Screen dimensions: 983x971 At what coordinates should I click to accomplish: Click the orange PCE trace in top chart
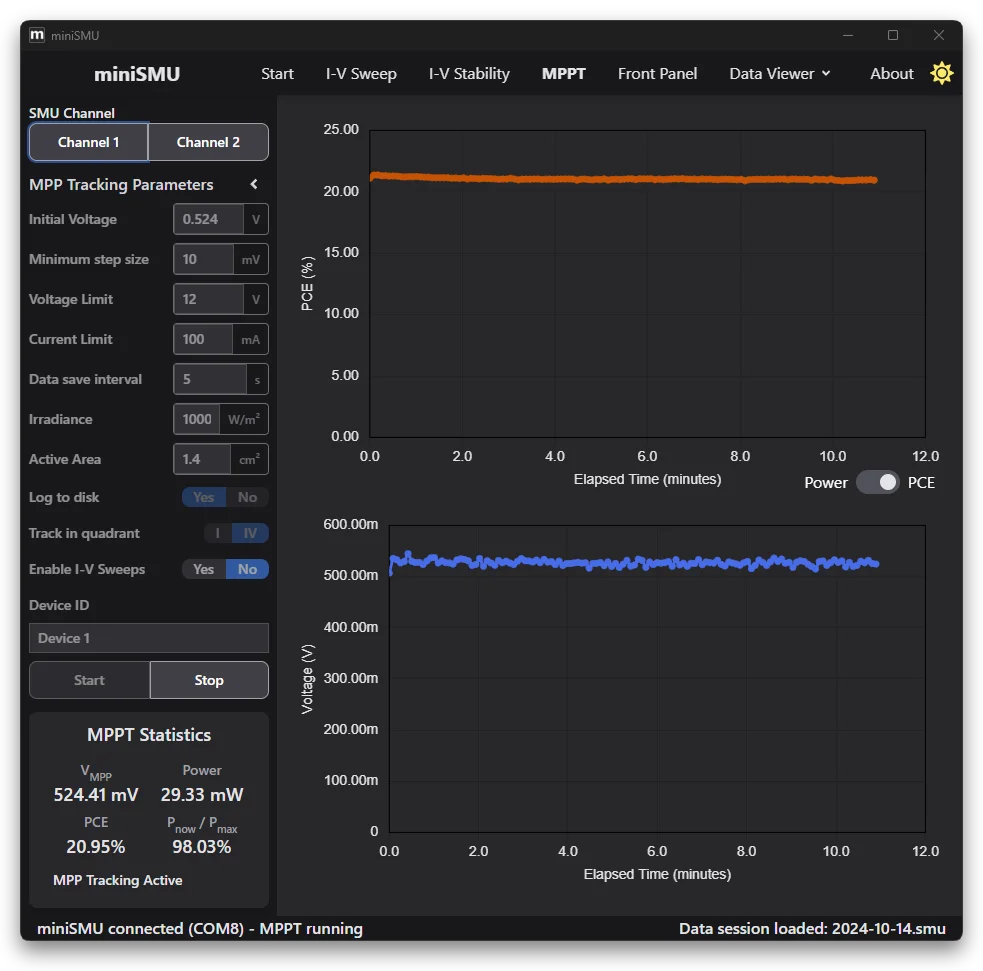point(624,179)
